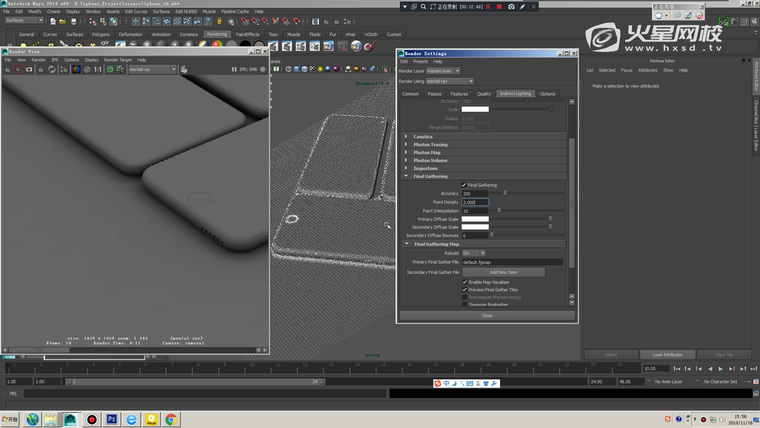Open the Rebuild dropdown set to On
Screen dimensions: 760x428
pos(473,253)
